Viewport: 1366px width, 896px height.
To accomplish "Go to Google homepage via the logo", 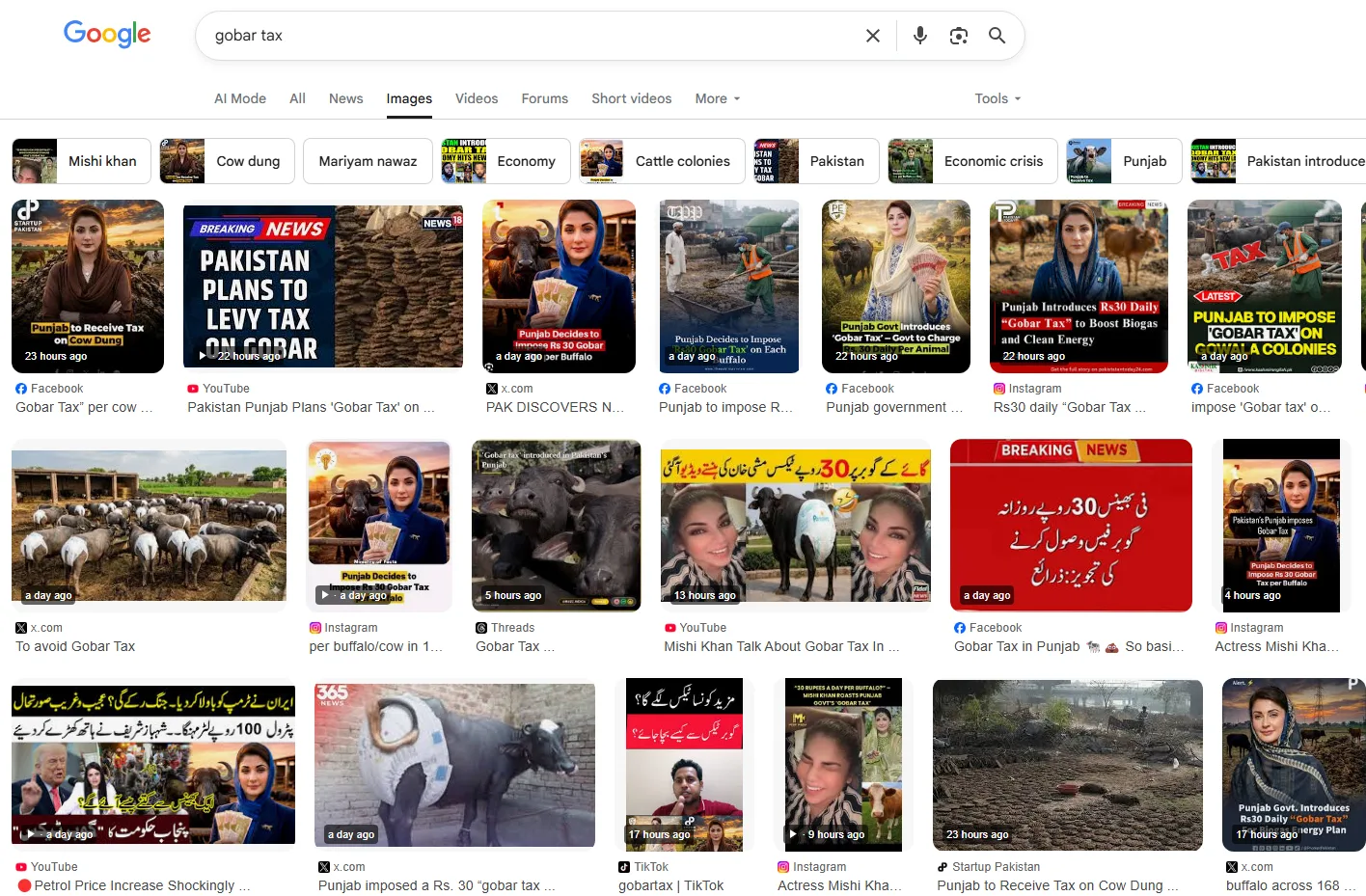I will 107,35.
